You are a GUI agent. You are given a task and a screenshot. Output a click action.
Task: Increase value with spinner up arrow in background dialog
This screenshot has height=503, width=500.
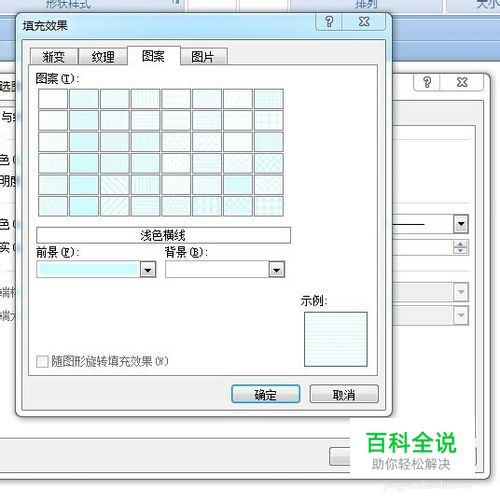460,244
